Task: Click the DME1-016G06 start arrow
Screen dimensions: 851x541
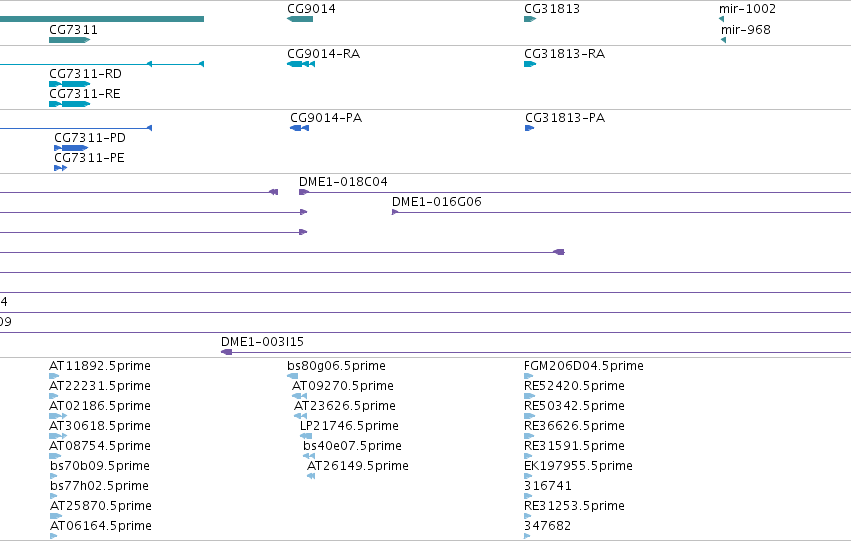Action: pos(395,212)
